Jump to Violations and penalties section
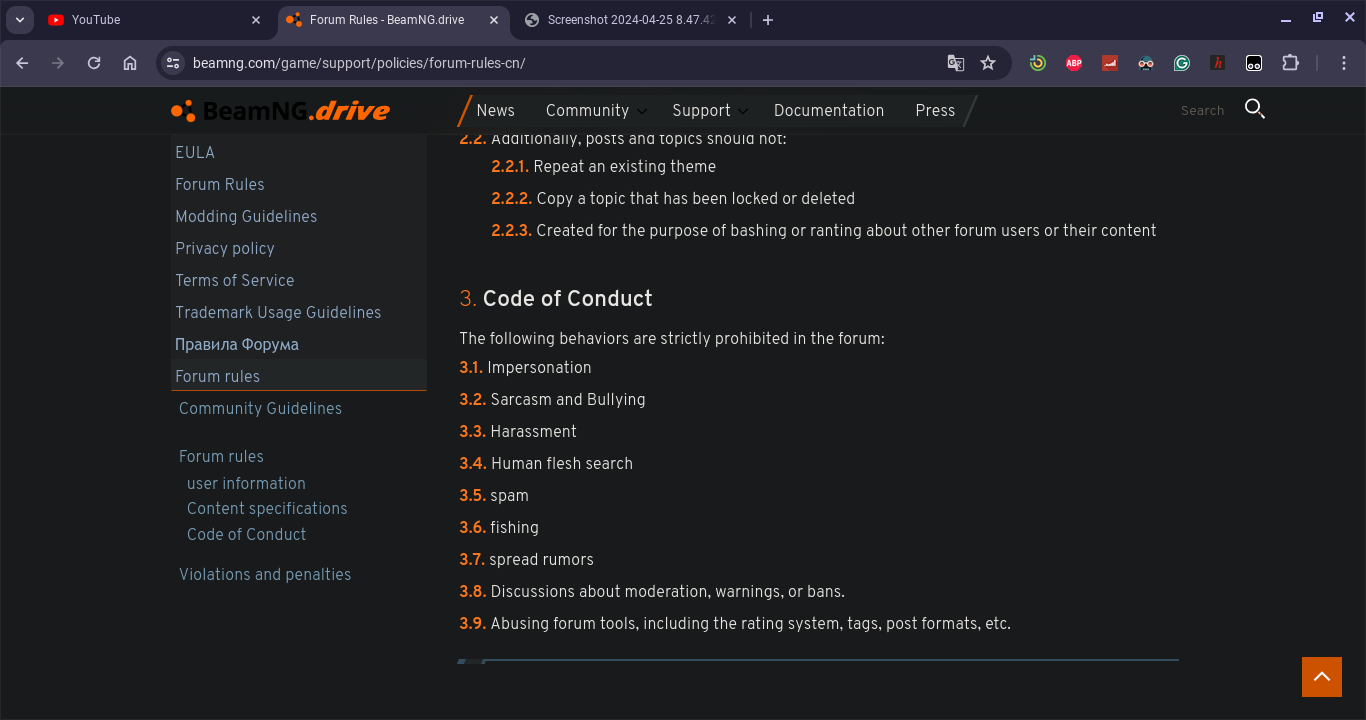 pyautogui.click(x=265, y=575)
